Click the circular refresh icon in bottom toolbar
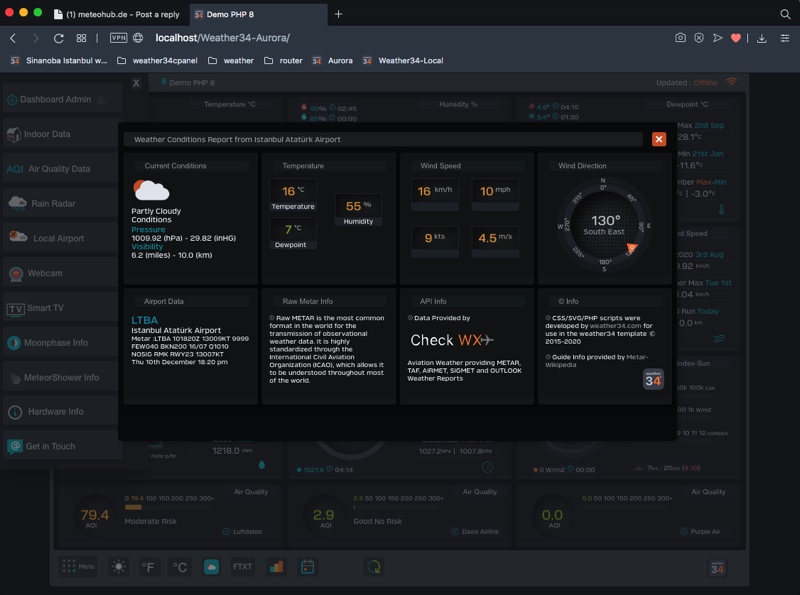This screenshot has width=800, height=595. (x=373, y=566)
